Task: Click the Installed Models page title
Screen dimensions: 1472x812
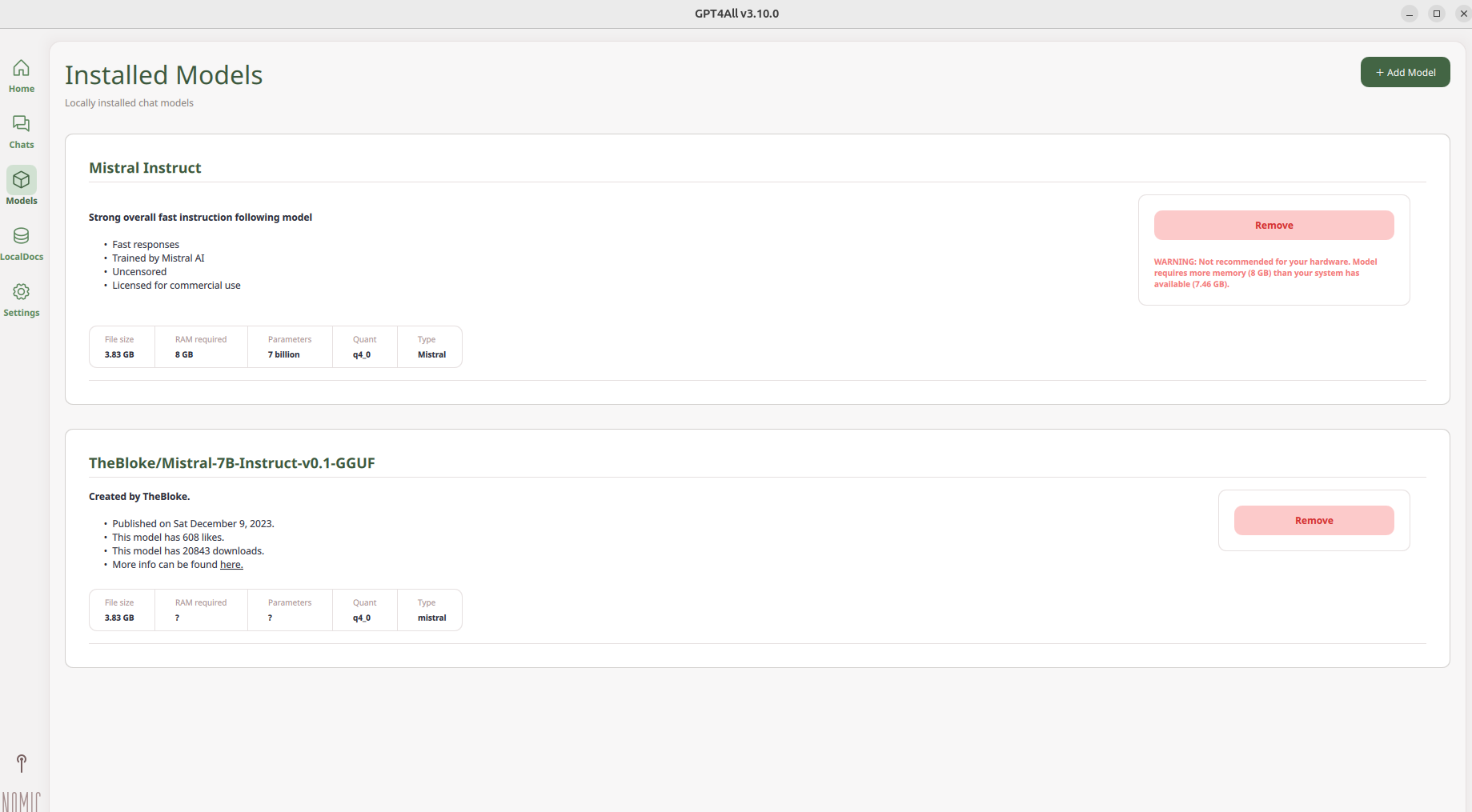Action: [x=163, y=75]
